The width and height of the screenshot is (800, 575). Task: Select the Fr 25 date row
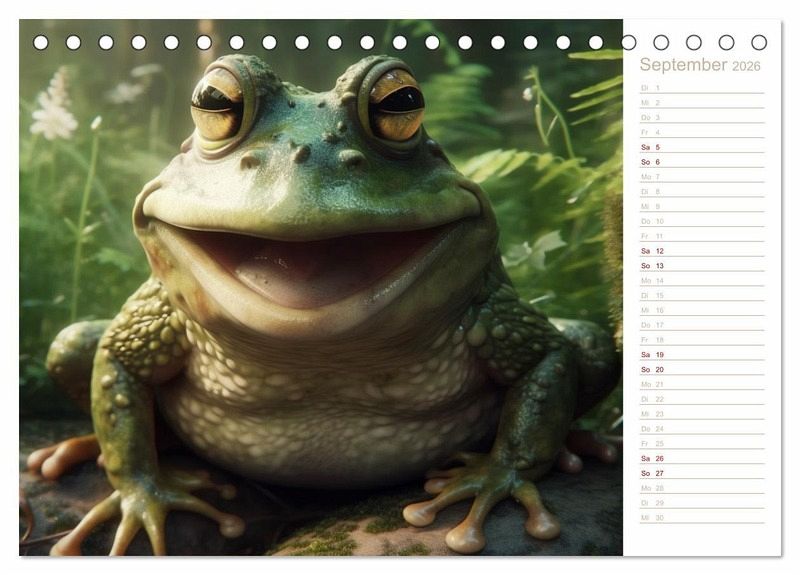[x=702, y=443]
